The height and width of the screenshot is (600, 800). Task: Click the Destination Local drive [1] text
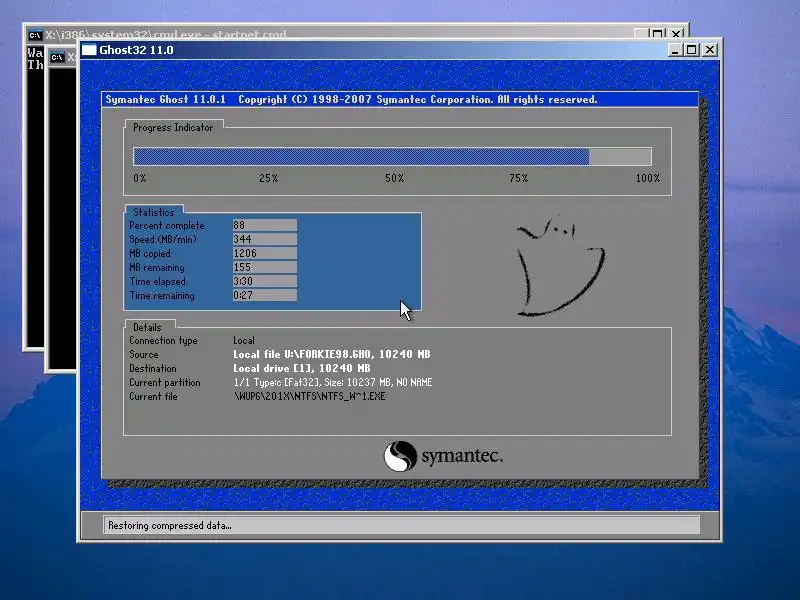click(302, 368)
